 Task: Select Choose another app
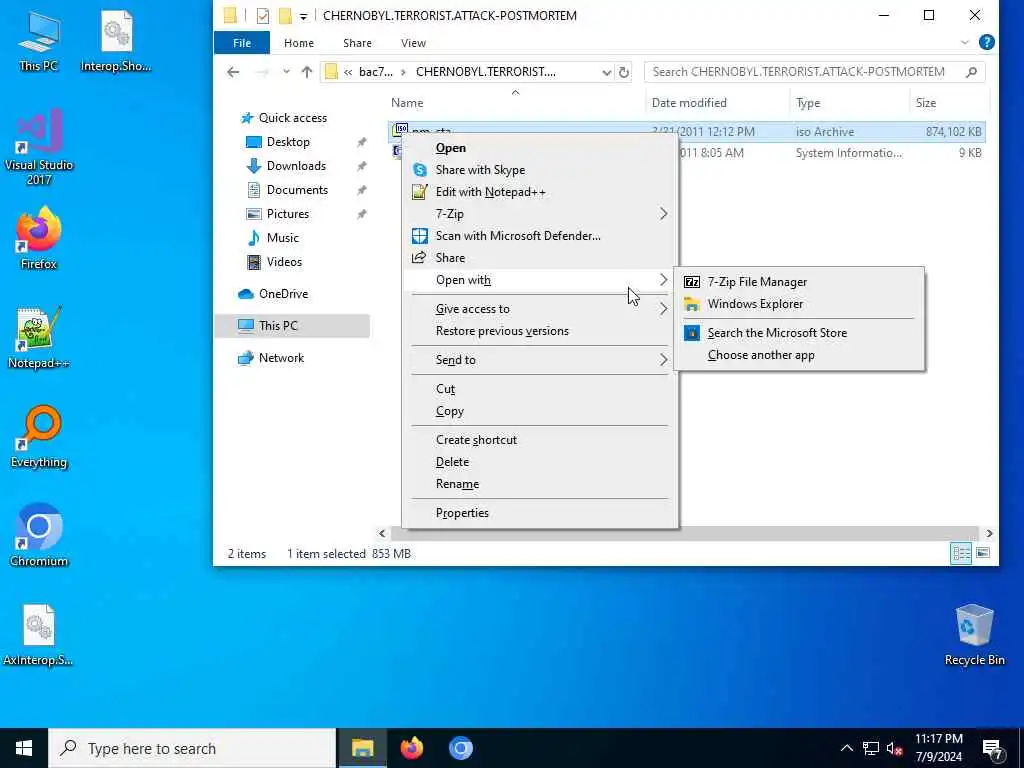(799, 355)
